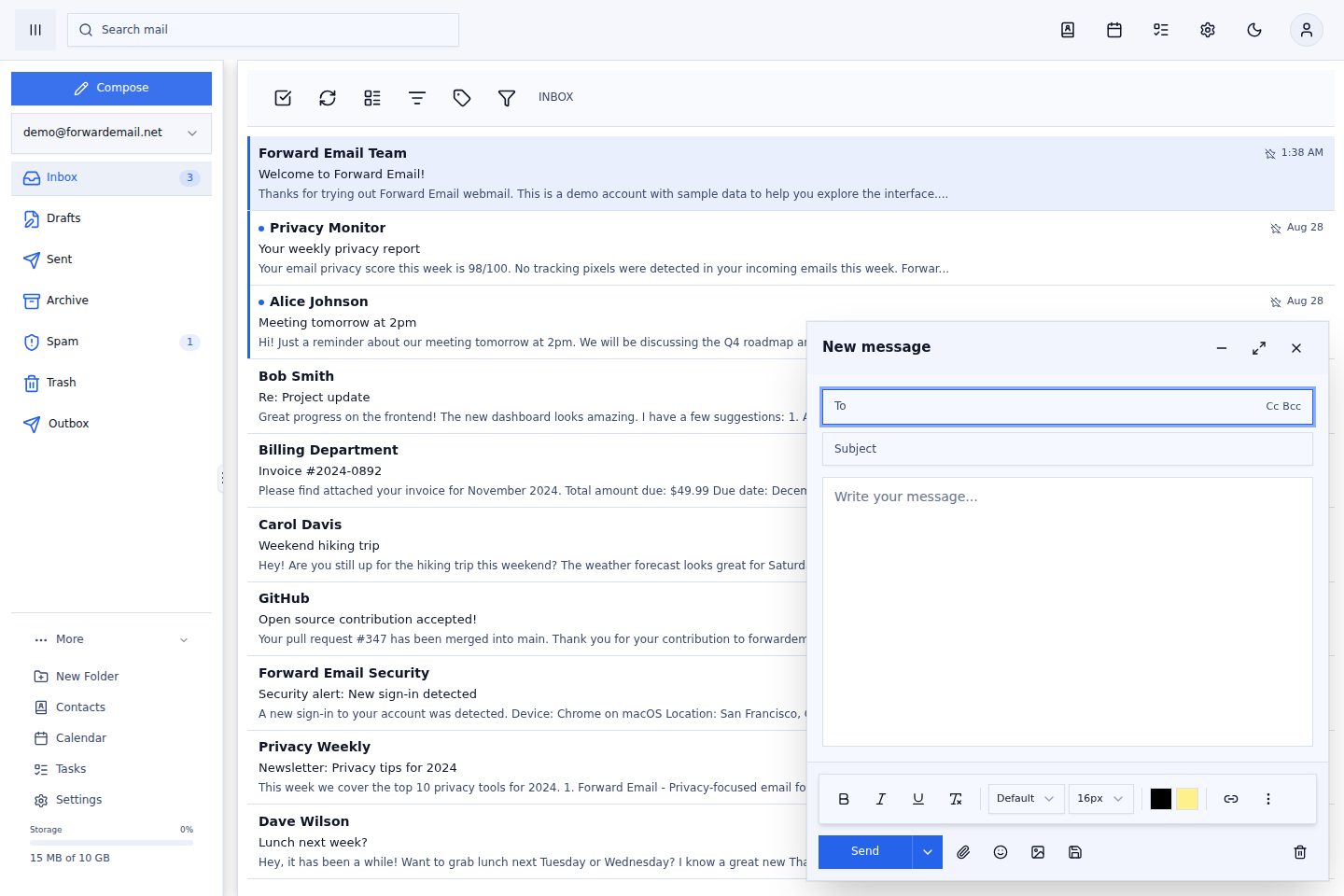The image size is (1344, 896).
Task: Pick the black text color swatch
Action: pyautogui.click(x=1161, y=799)
